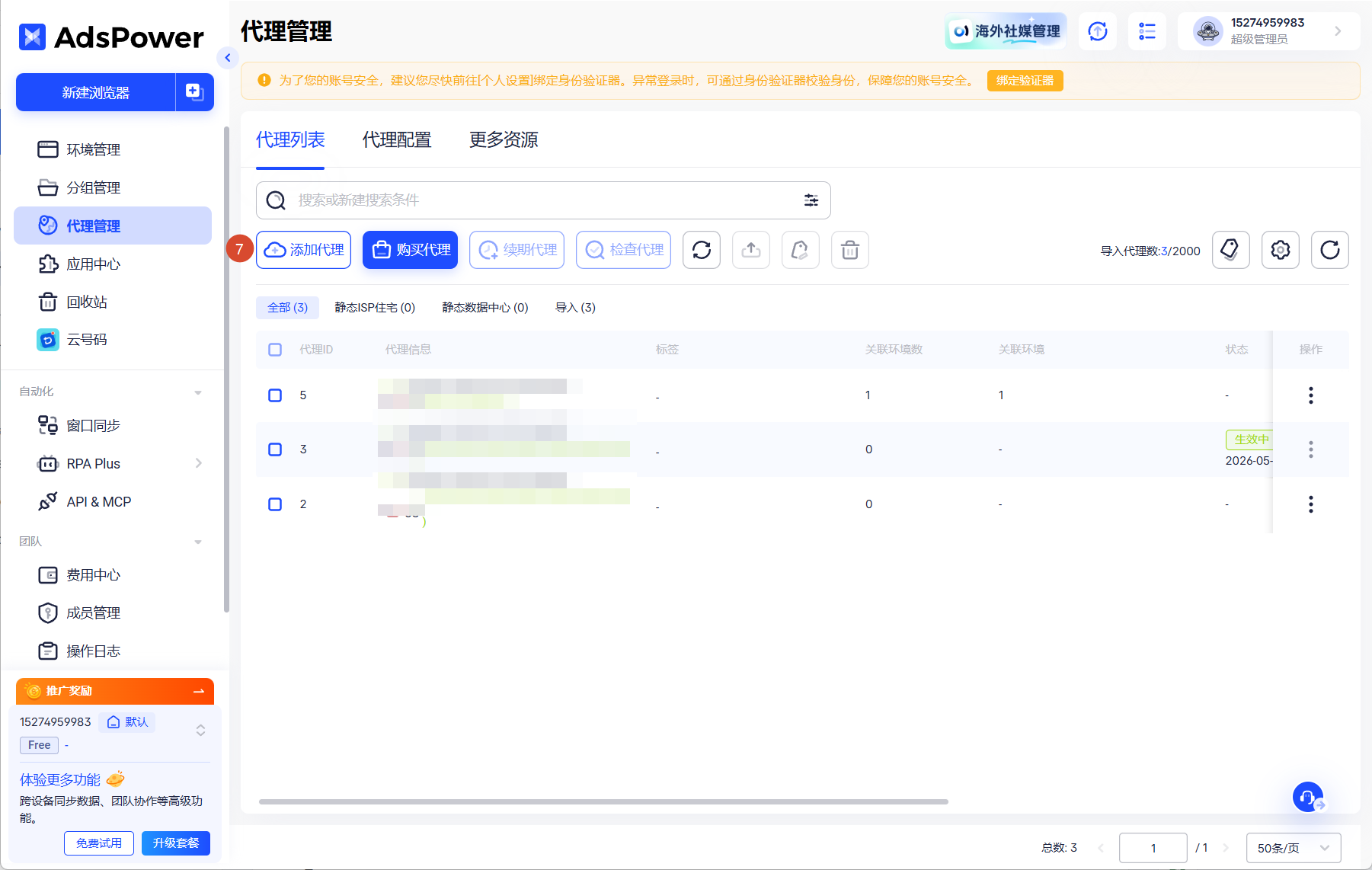Screen dimensions: 1372x870
Task: Switch to the 代理列表 tab
Action: (290, 140)
